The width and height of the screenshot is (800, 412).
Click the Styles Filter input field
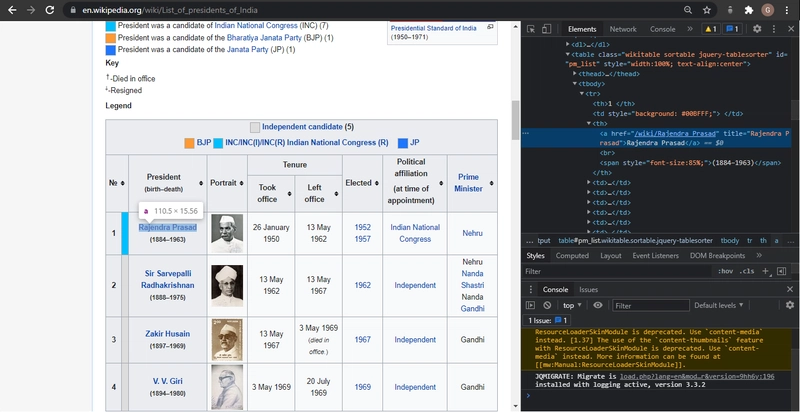click(617, 271)
